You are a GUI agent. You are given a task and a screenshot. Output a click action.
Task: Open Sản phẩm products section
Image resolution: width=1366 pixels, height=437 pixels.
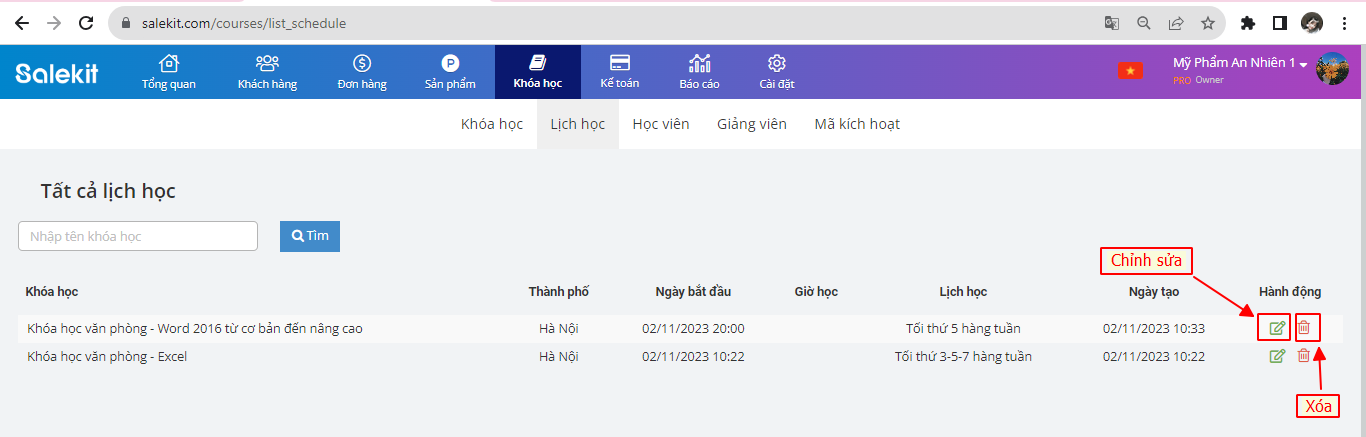click(450, 72)
